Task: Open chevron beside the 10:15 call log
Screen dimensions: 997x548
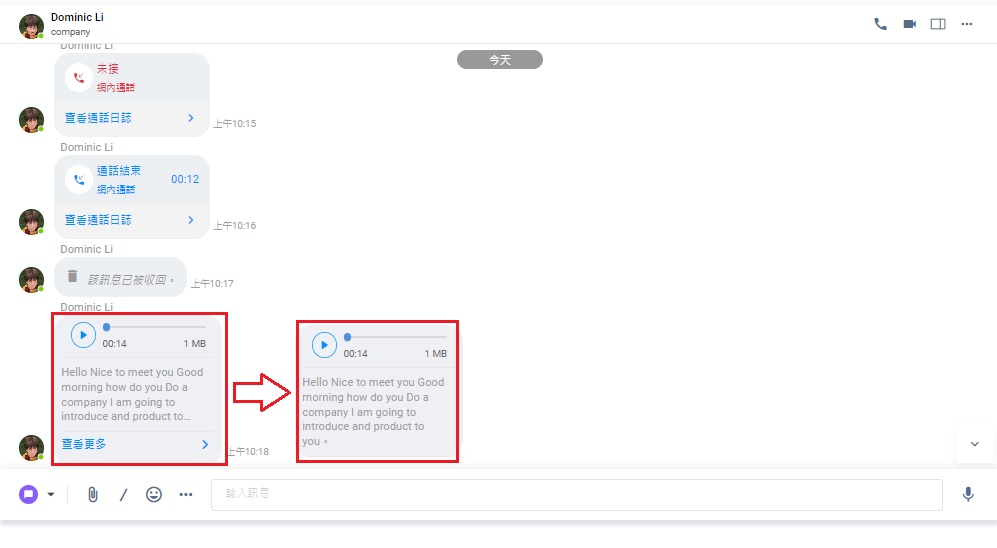Action: pyautogui.click(x=191, y=118)
